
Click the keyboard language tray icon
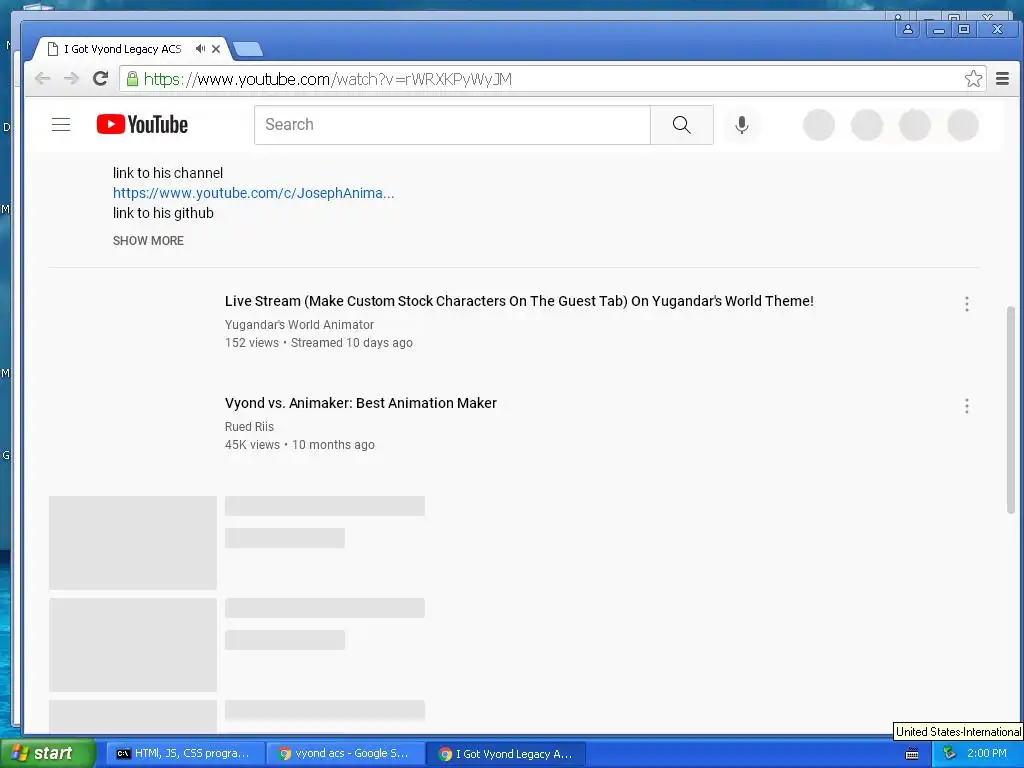tap(912, 754)
